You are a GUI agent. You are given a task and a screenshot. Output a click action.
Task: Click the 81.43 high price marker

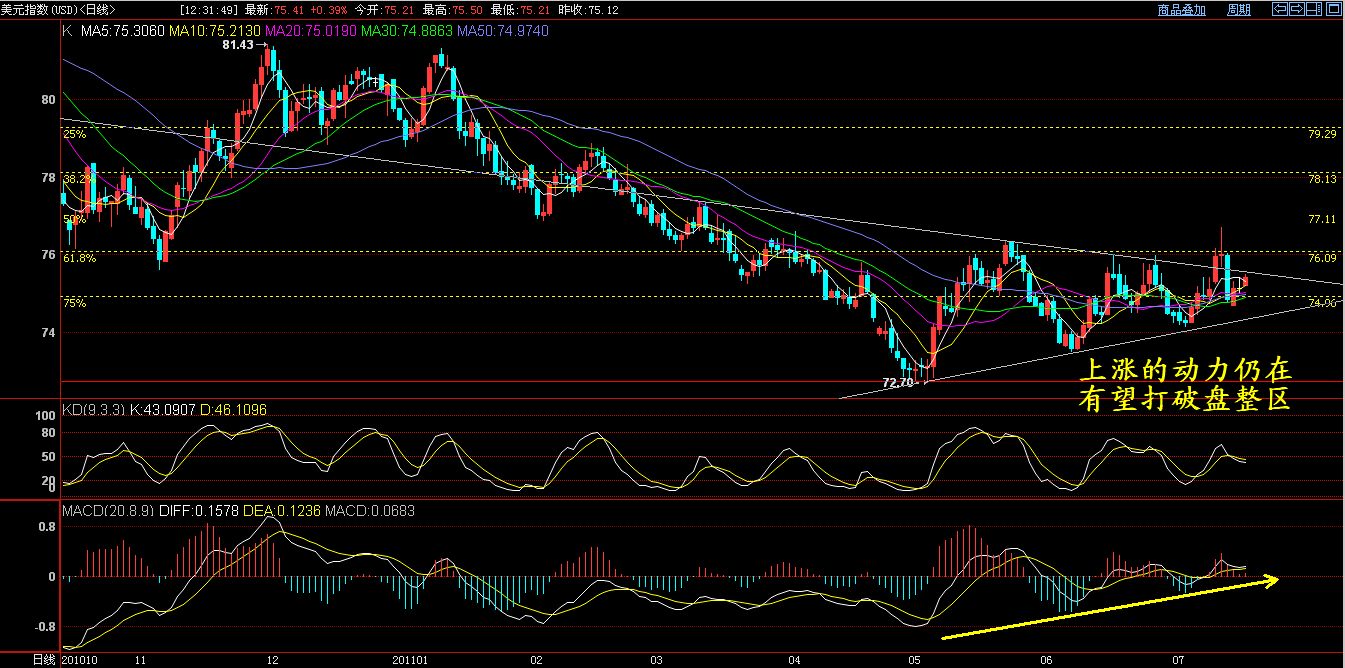tap(238, 46)
